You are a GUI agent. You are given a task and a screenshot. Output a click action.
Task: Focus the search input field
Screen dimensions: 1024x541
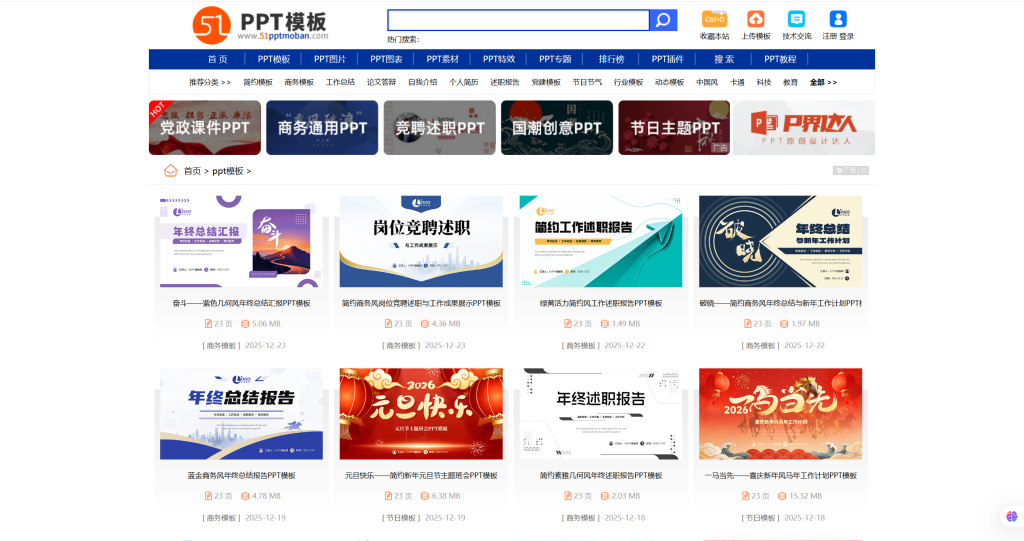click(519, 20)
